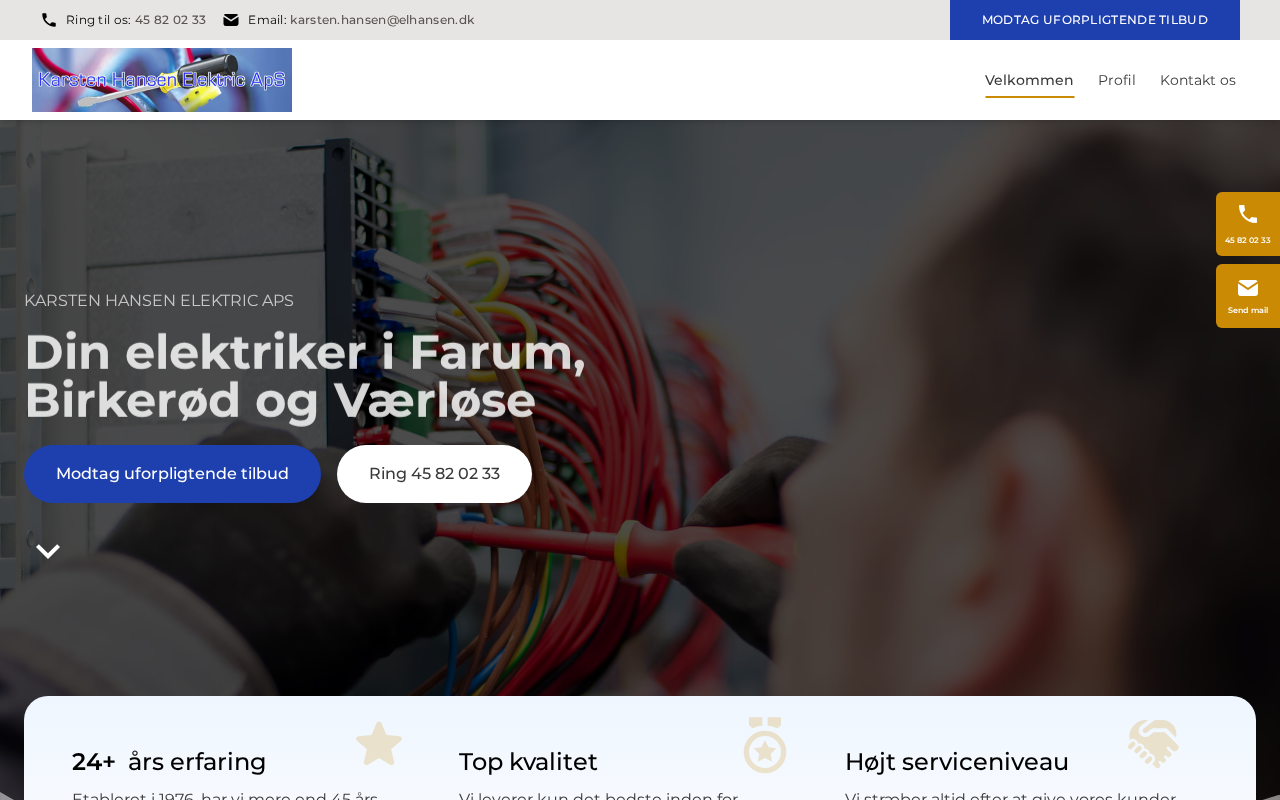Screen dimensions: 1280x800
Task: Click the envelope icon beside Email
Action: [231, 20]
